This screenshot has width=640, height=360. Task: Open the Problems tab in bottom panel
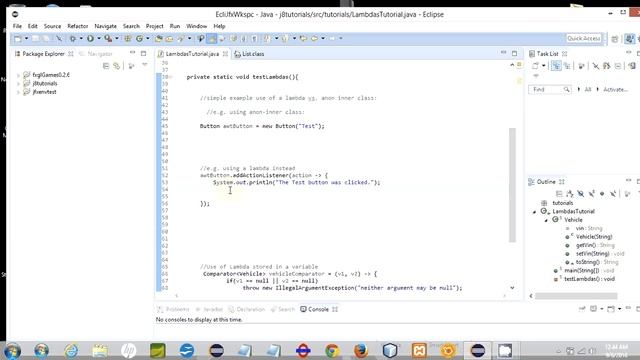click(174, 309)
